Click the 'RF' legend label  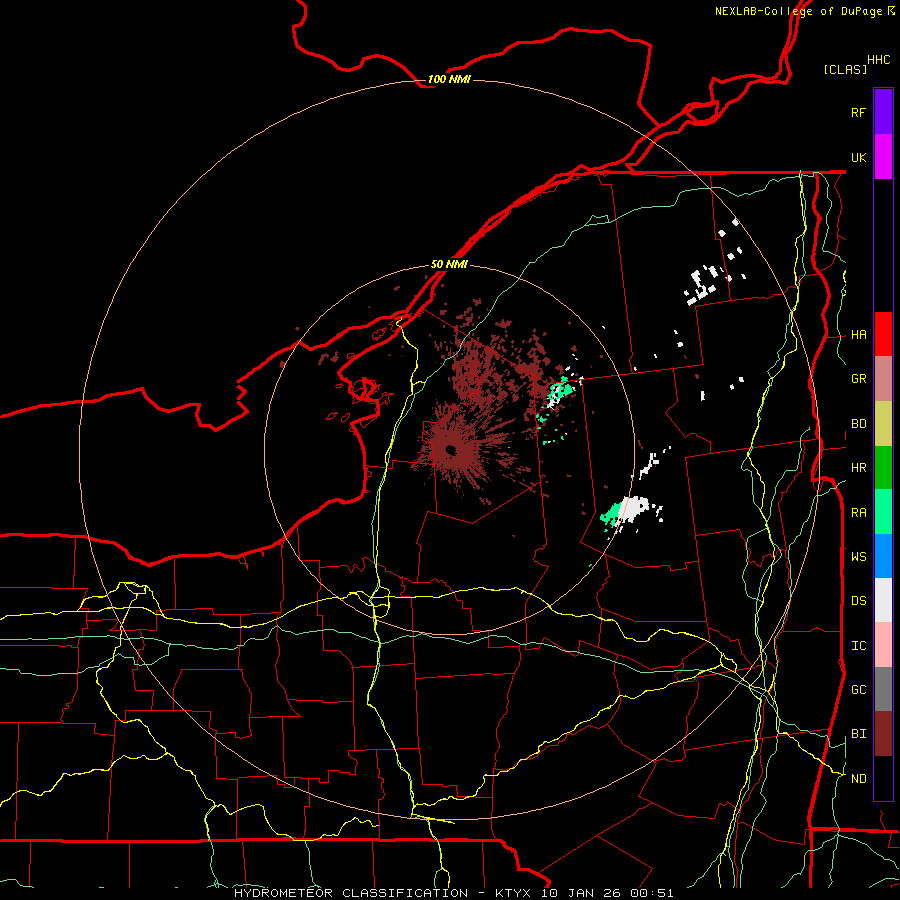(x=858, y=112)
